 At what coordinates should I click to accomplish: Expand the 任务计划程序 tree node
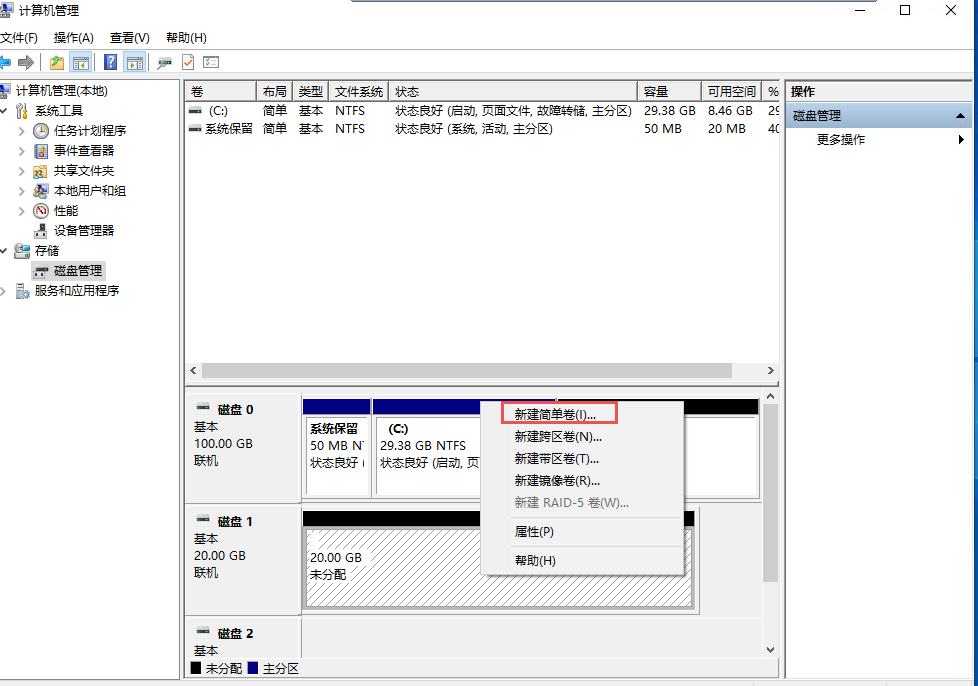[x=22, y=131]
